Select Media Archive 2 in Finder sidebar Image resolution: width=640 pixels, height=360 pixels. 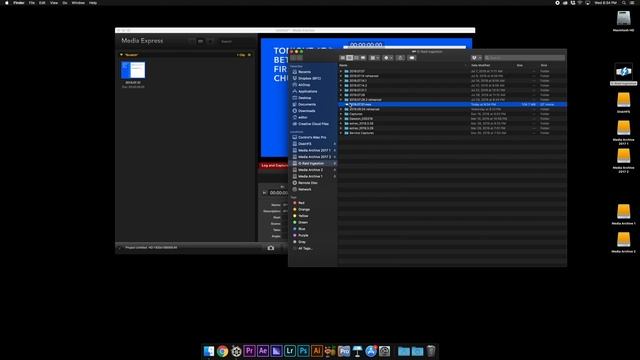pos(310,170)
